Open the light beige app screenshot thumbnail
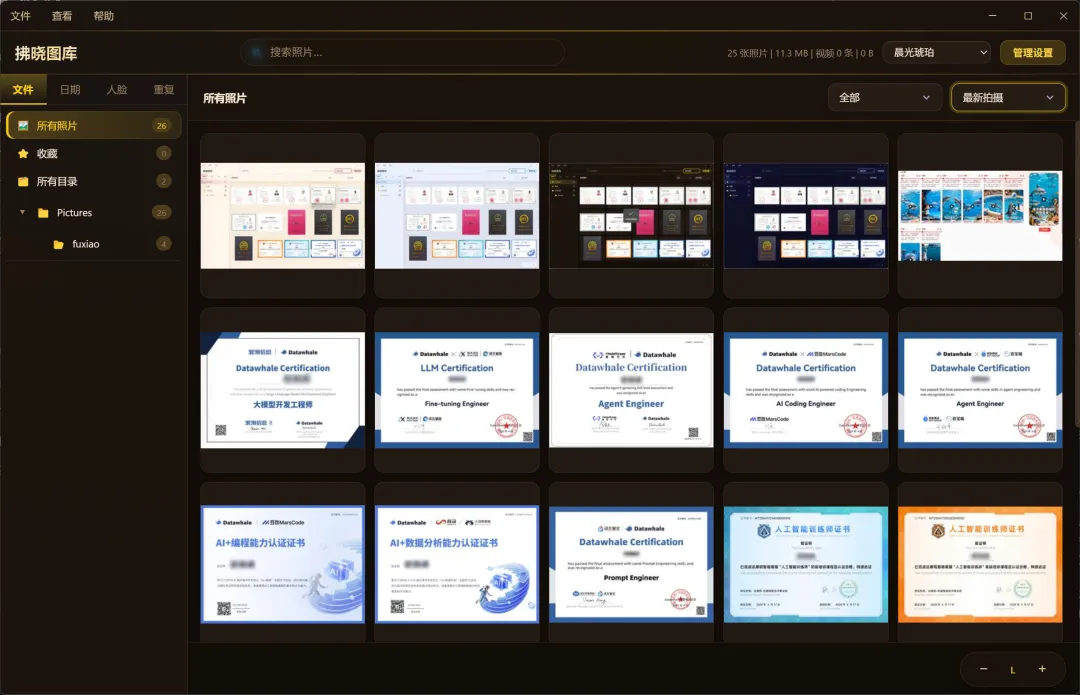This screenshot has height=695, width=1080. [x=282, y=216]
